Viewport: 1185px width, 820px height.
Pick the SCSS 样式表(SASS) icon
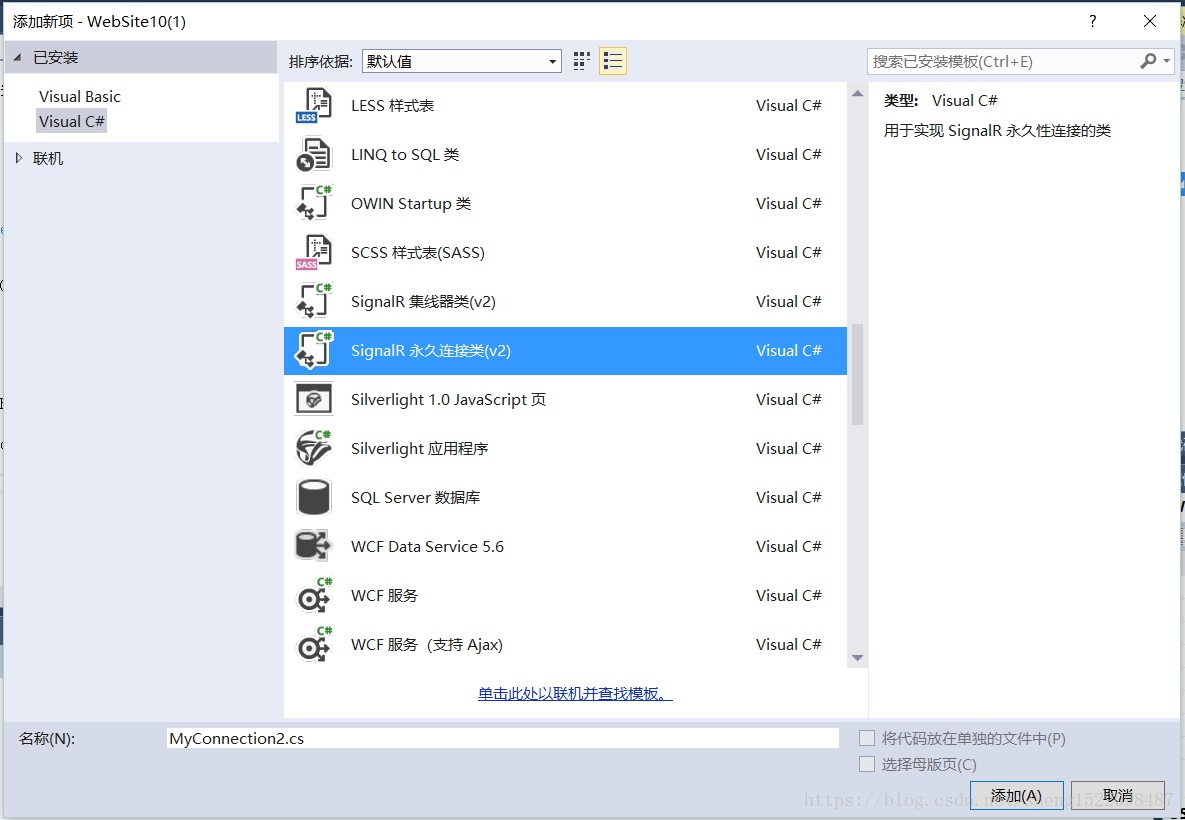314,252
